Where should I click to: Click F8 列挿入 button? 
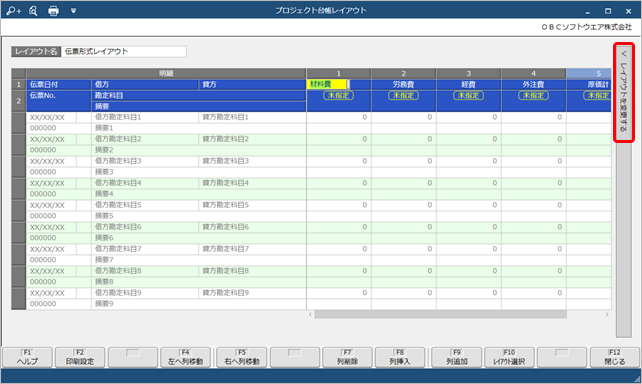tap(400, 357)
